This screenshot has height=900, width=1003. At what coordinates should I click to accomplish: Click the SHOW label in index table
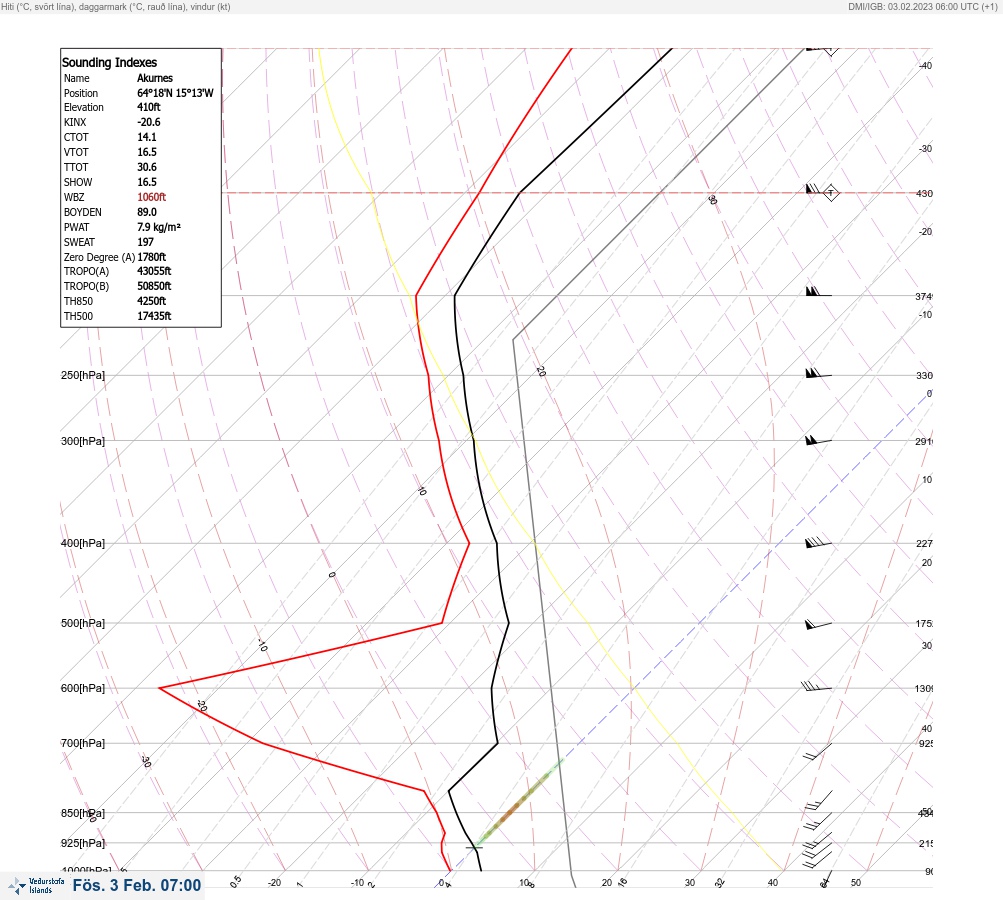pos(77,182)
